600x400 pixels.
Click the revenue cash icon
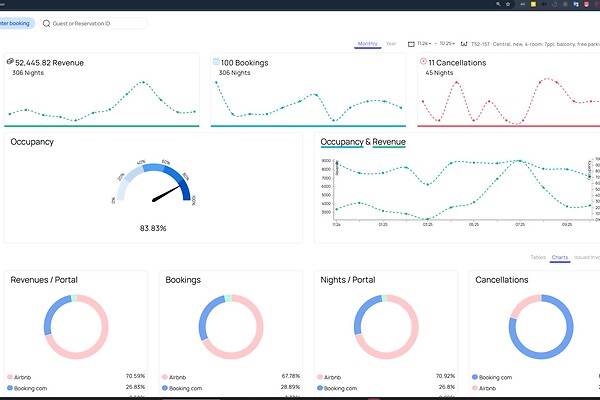(x=9, y=61)
